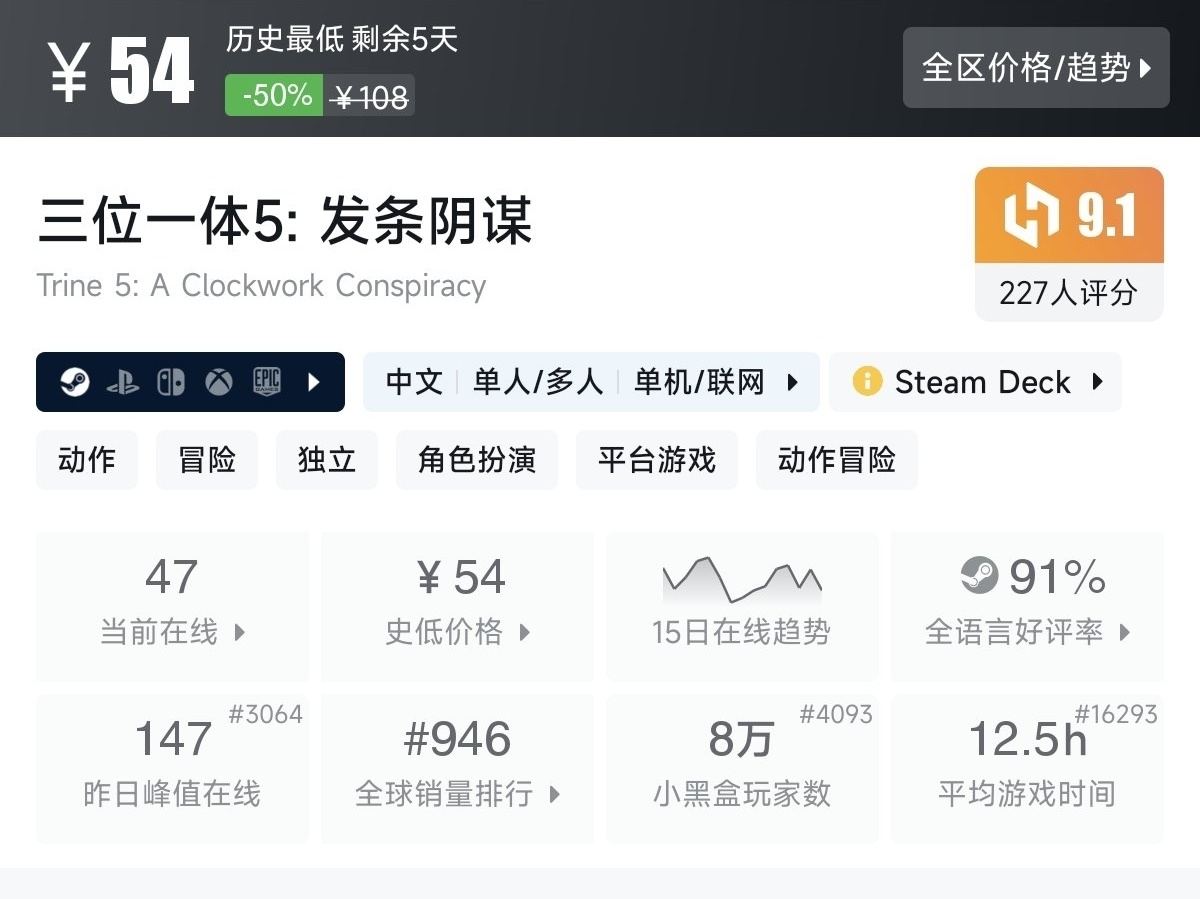Viewport: 1200px width, 899px height.
Task: Click the #4093 rank label
Action: [x=836, y=714]
